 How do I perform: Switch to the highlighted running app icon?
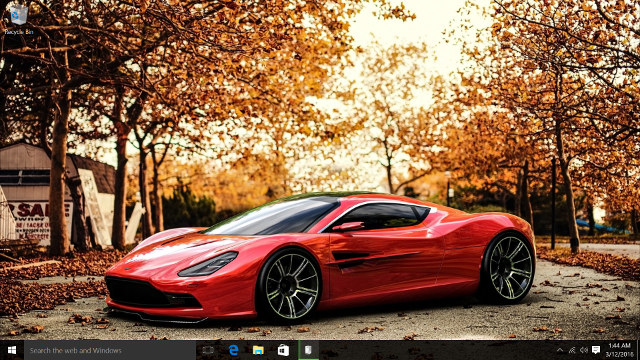(308, 350)
